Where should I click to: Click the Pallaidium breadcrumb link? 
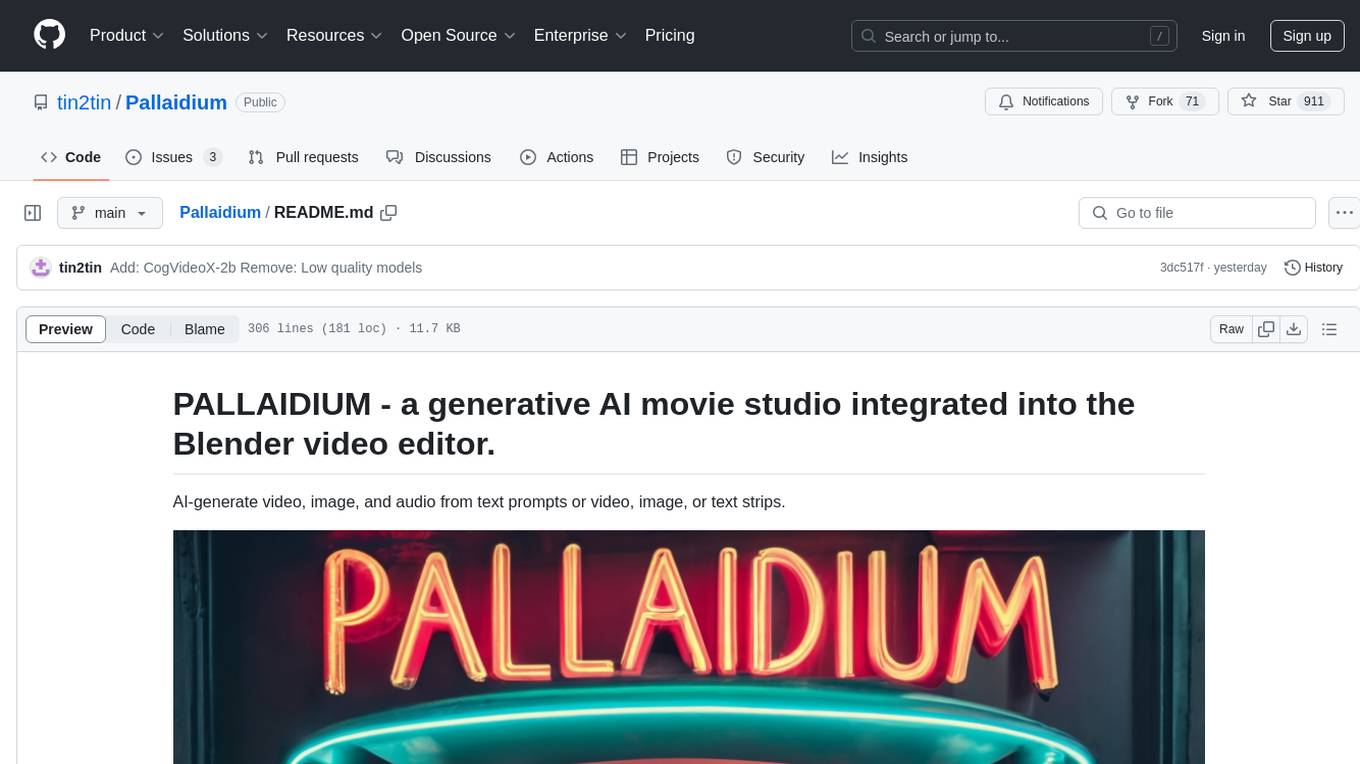220,212
